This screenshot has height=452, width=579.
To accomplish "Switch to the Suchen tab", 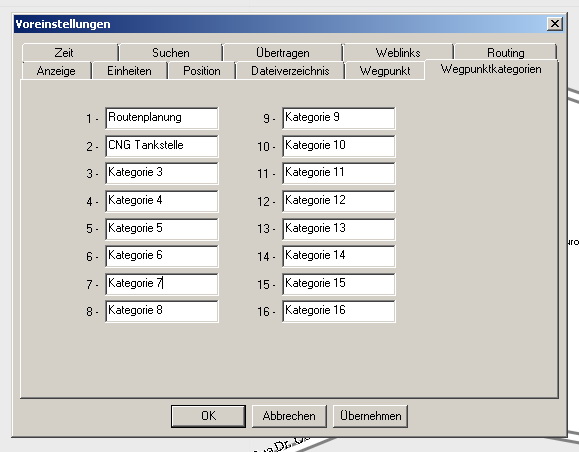I will tap(171, 52).
